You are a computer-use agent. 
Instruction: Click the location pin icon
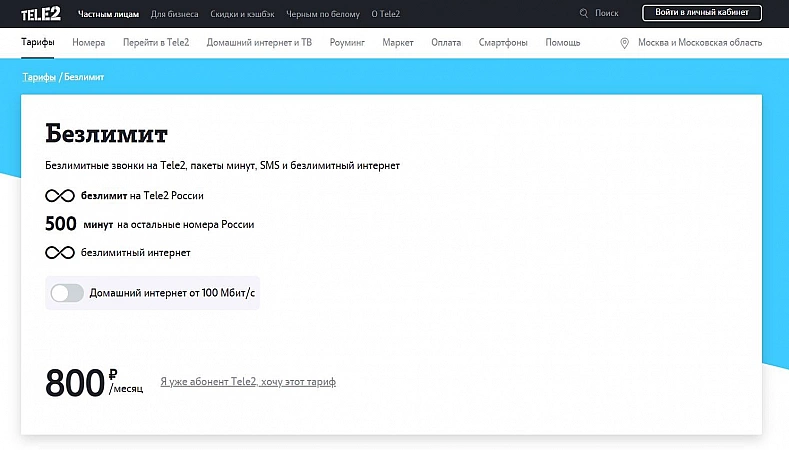point(625,43)
